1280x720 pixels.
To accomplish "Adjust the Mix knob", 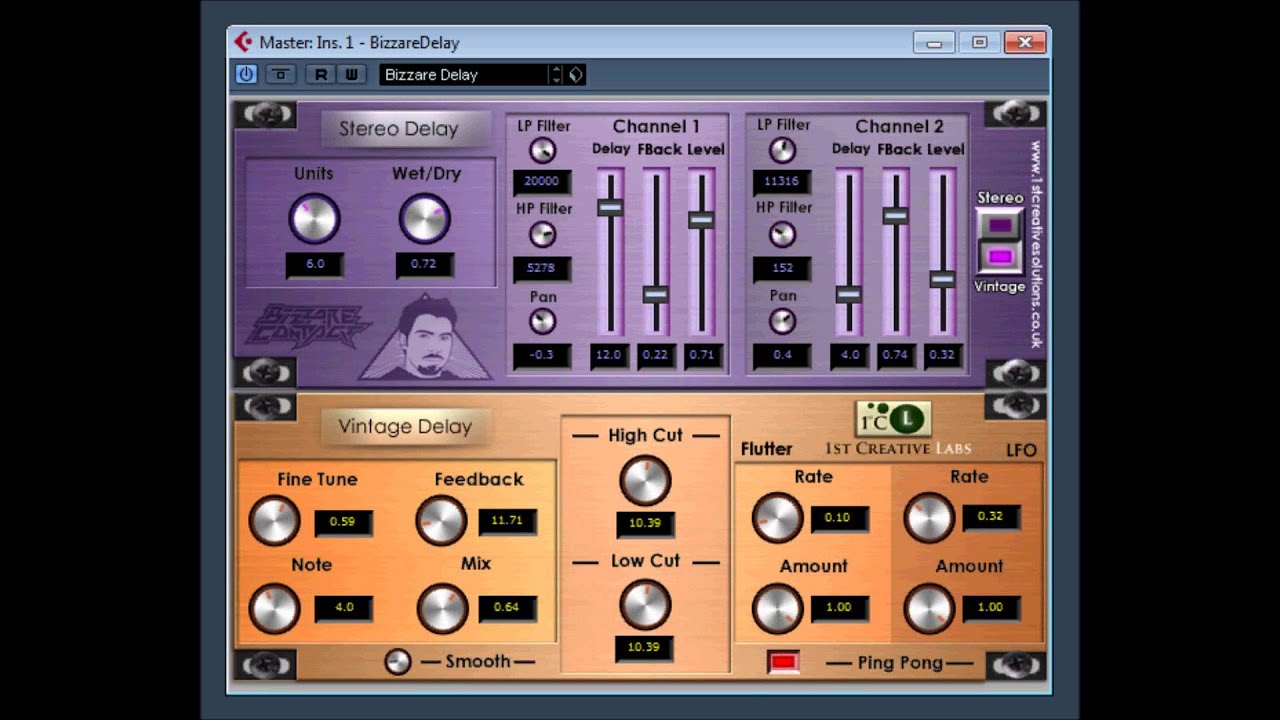I will coord(441,608).
